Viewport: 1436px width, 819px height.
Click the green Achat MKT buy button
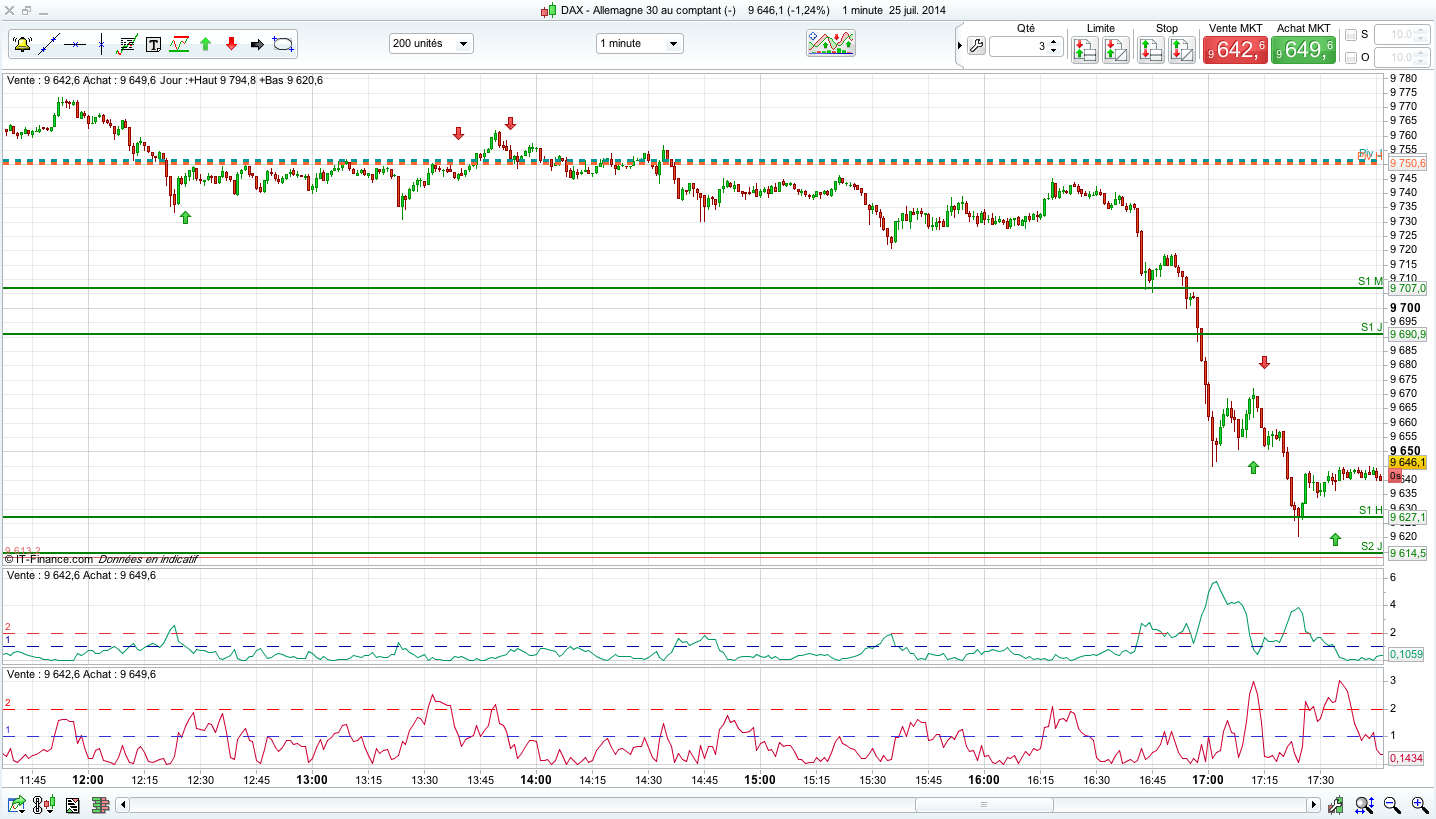[1303, 49]
